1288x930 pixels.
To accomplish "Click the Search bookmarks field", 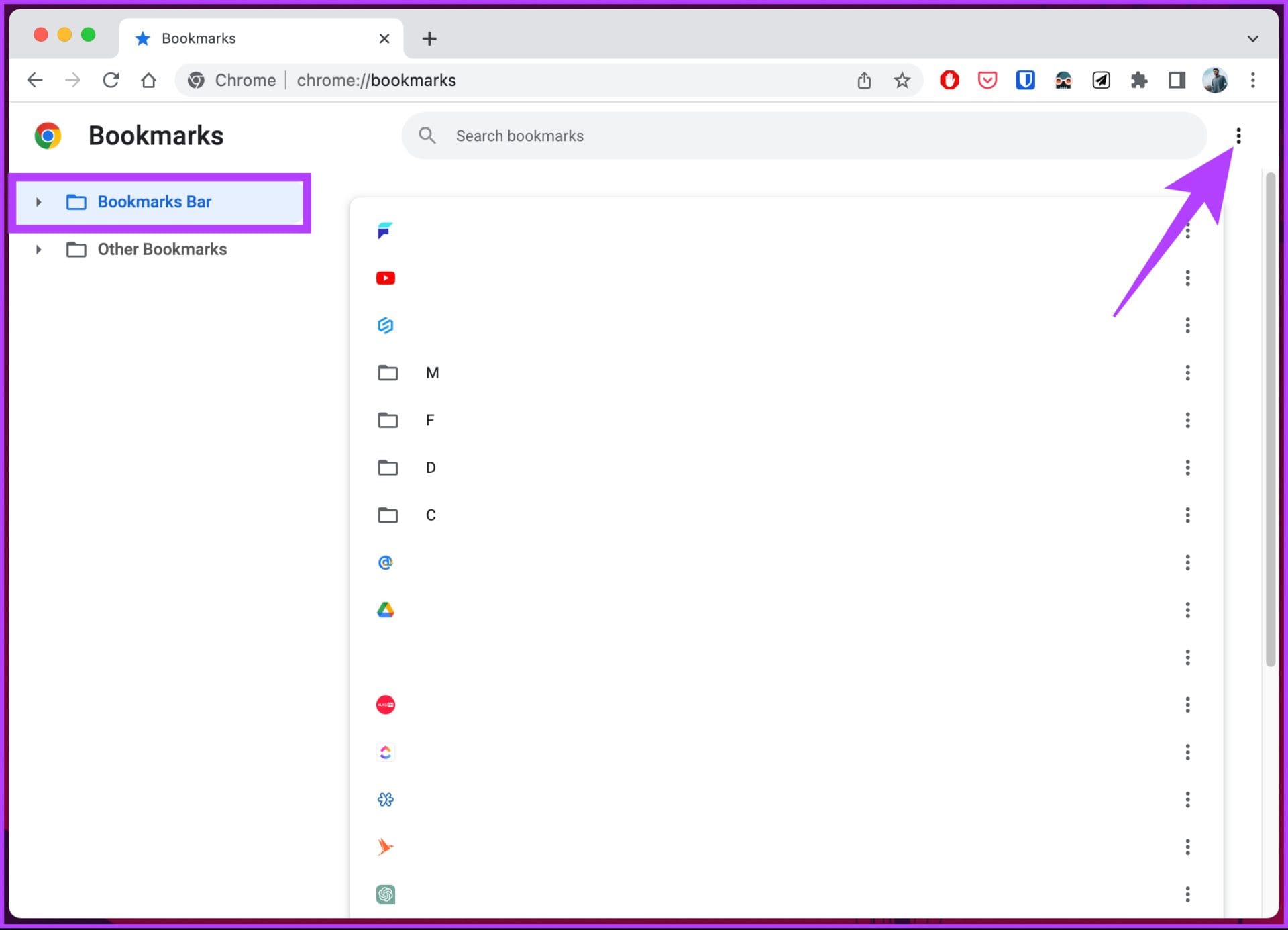I will point(804,136).
